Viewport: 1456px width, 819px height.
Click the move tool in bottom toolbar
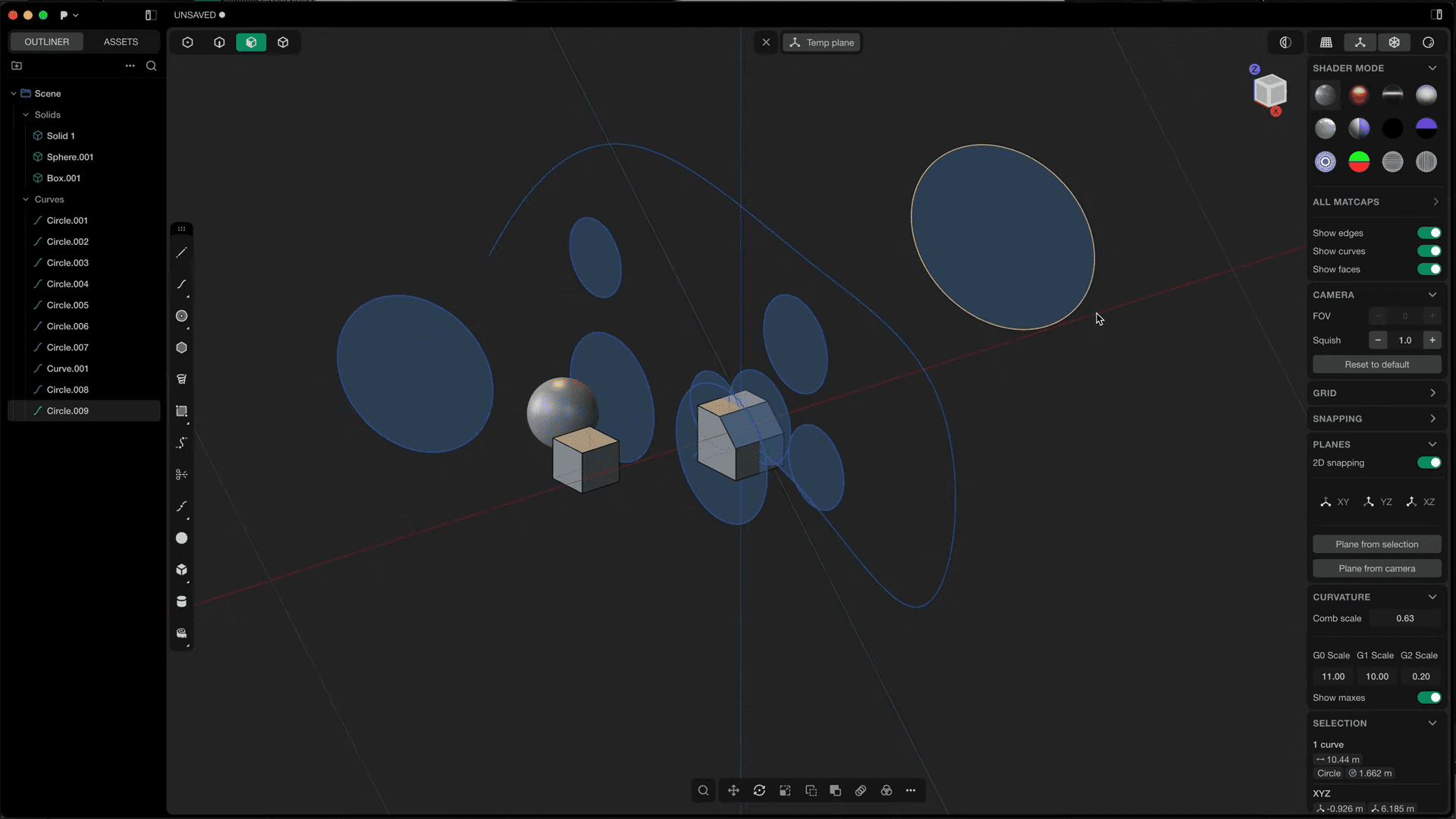(x=733, y=791)
